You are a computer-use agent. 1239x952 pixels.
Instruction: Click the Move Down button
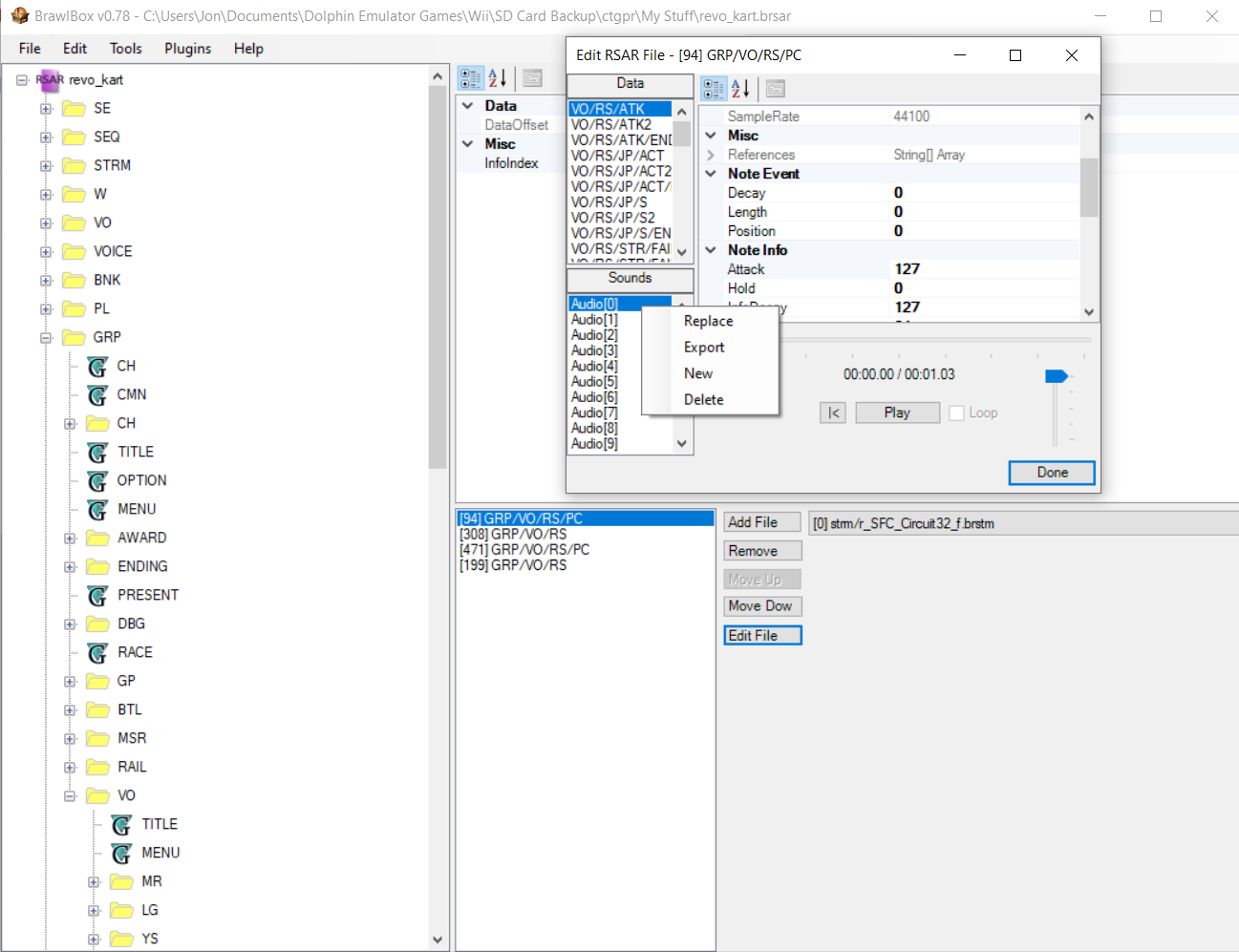[762, 605]
